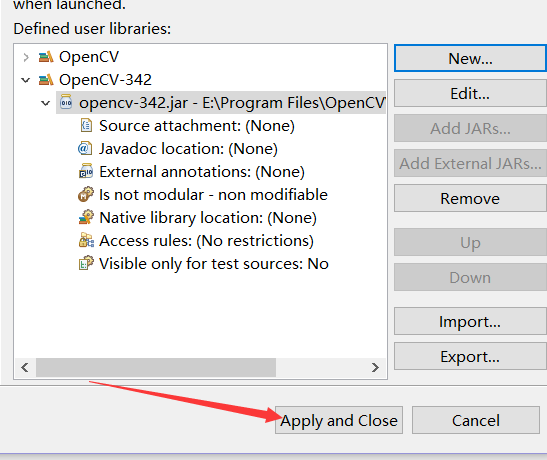Click the horizontal scrollbar left arrow

pyautogui.click(x=25, y=367)
